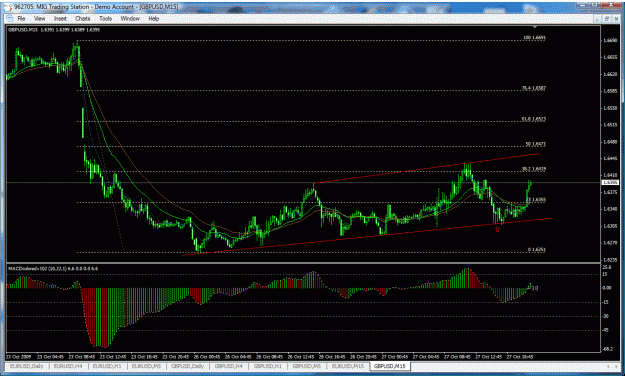Select the active GBPUSD,M15 chart tab
The height and width of the screenshot is (376, 625).
390,366
